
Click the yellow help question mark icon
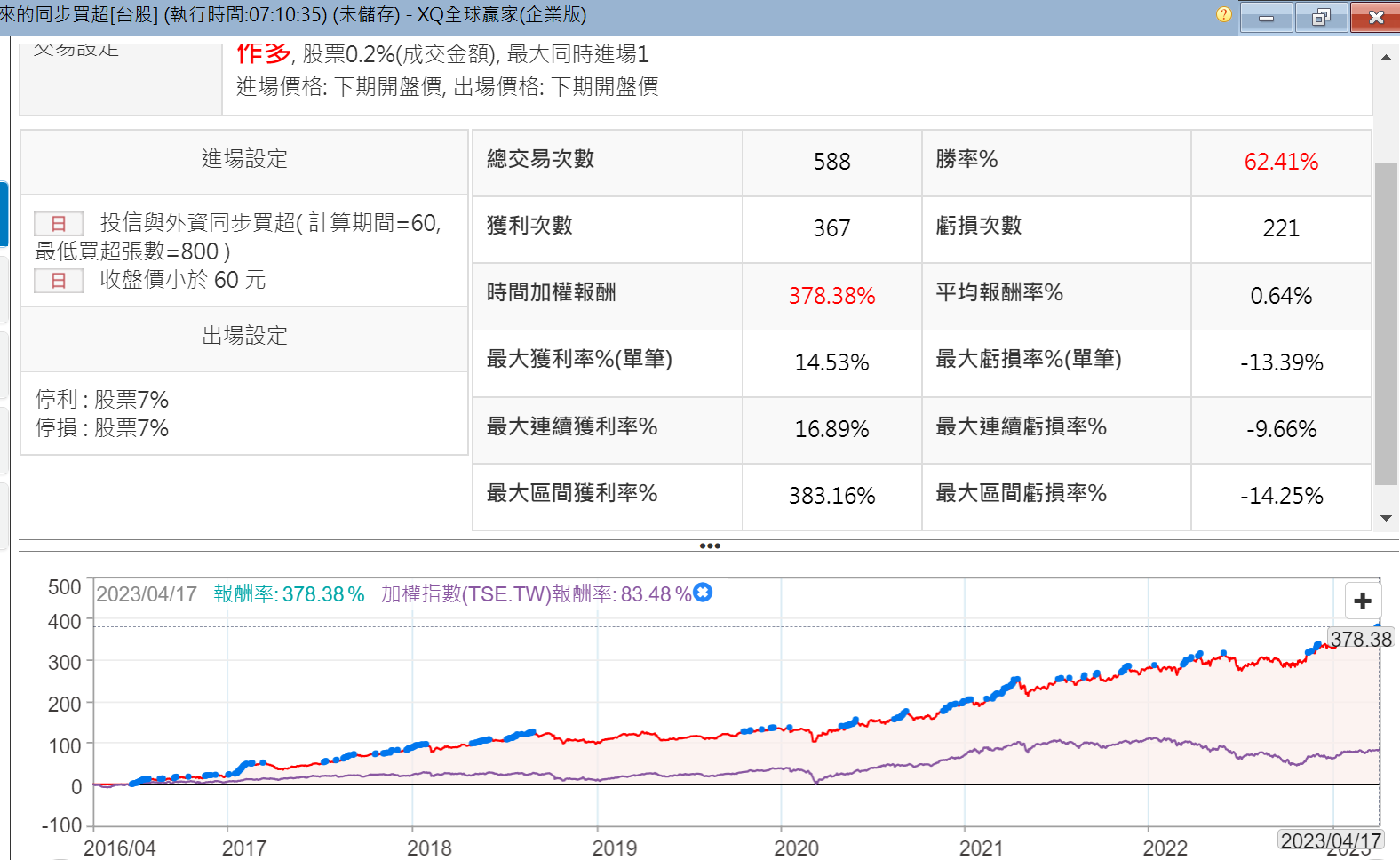point(1223,15)
